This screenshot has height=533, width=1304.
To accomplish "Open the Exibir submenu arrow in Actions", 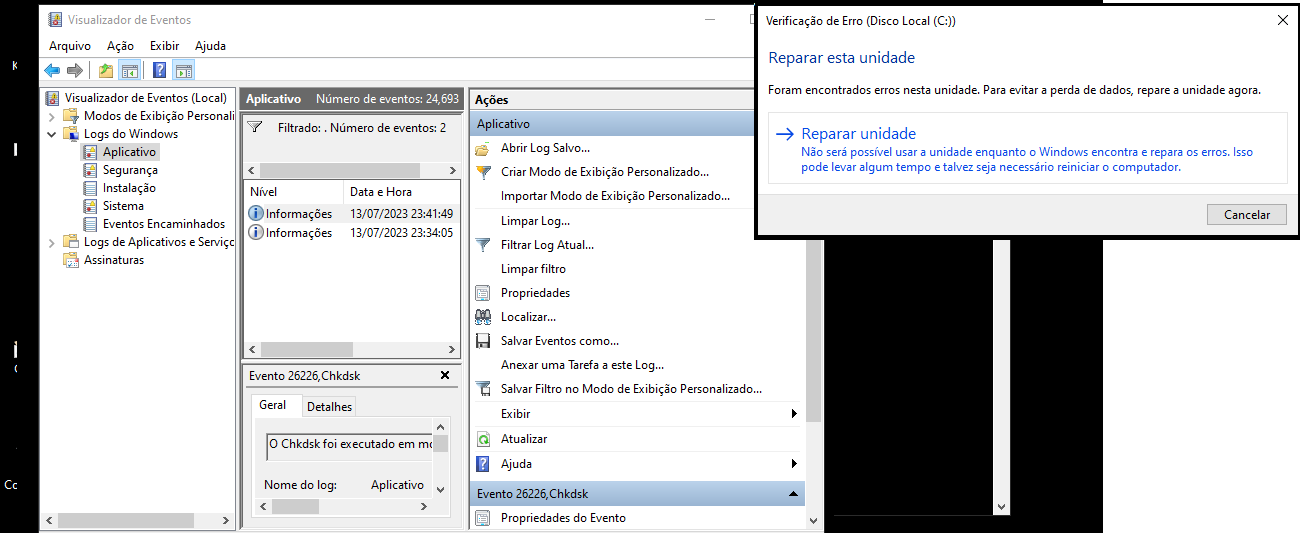I will pos(794,414).
